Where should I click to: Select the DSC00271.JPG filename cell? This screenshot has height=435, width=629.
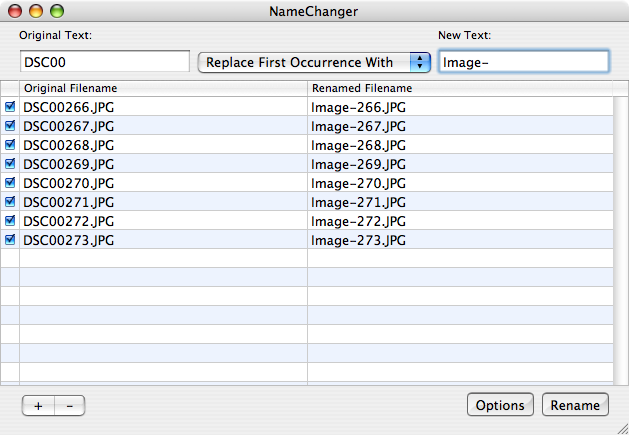pyautogui.click(x=69, y=202)
